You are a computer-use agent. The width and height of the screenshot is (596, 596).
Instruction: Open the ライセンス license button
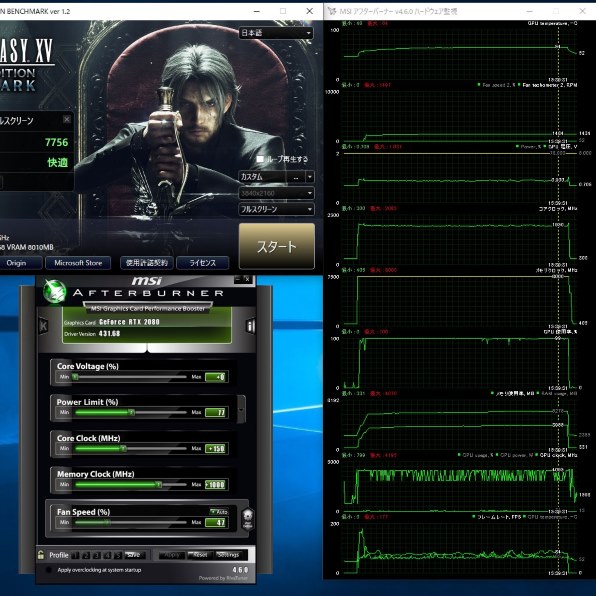pos(203,263)
